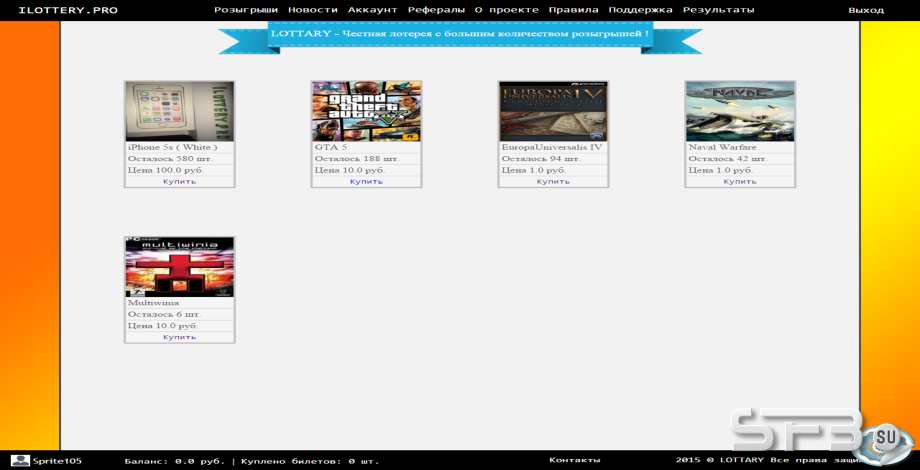Viewport: 920px width, 470px height.
Task: Open the Рефералы page
Action: click(x=436, y=10)
